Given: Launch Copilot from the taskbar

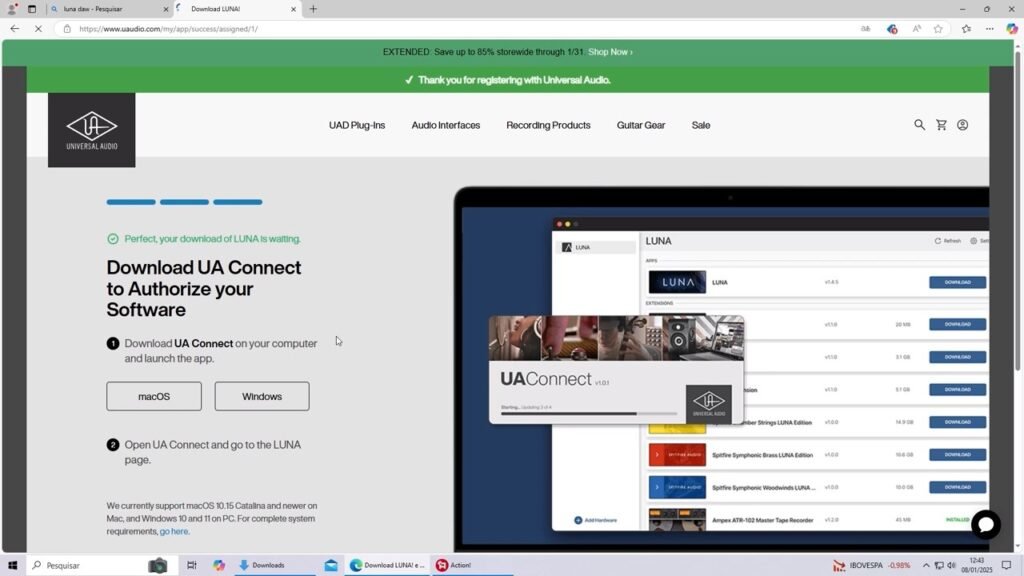Looking at the screenshot, I should (219, 565).
